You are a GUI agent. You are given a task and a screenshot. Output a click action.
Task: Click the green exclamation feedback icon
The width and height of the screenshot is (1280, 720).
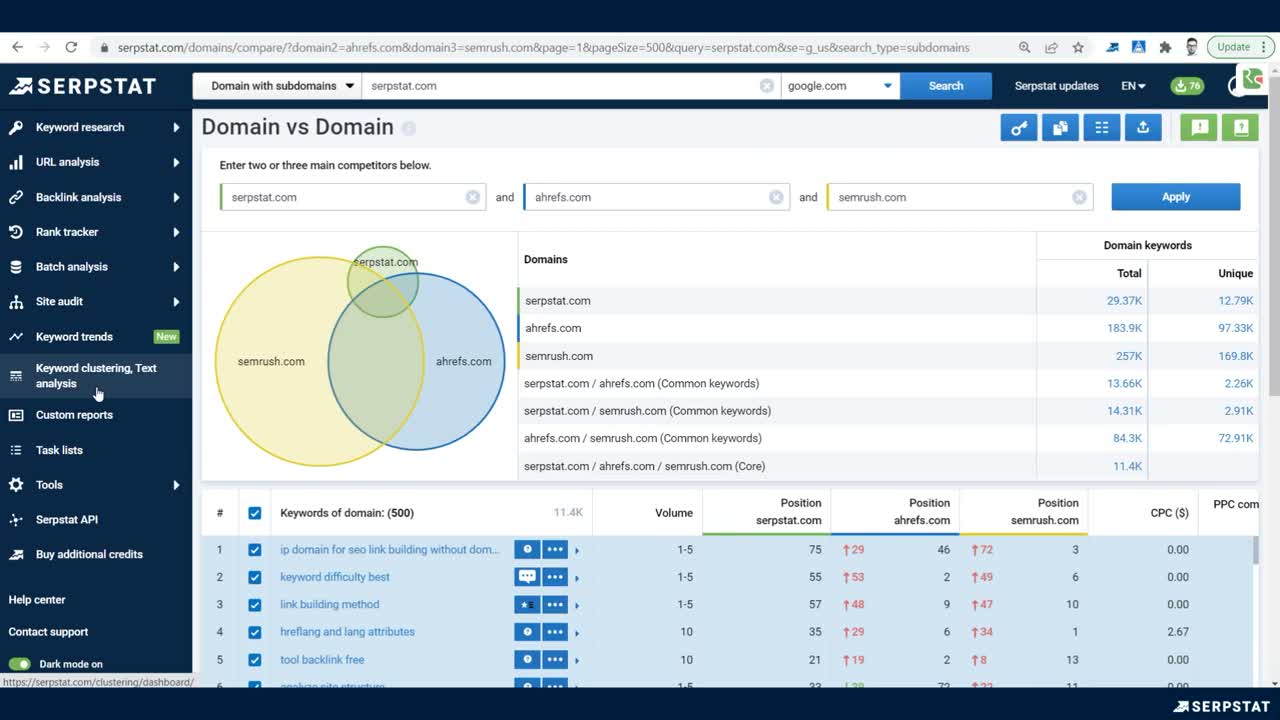1199,128
